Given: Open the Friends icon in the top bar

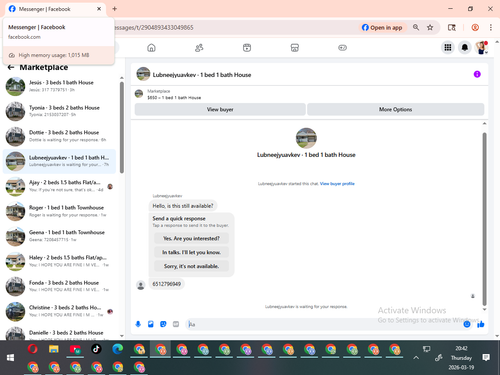Looking at the screenshot, I should coord(199,48).
